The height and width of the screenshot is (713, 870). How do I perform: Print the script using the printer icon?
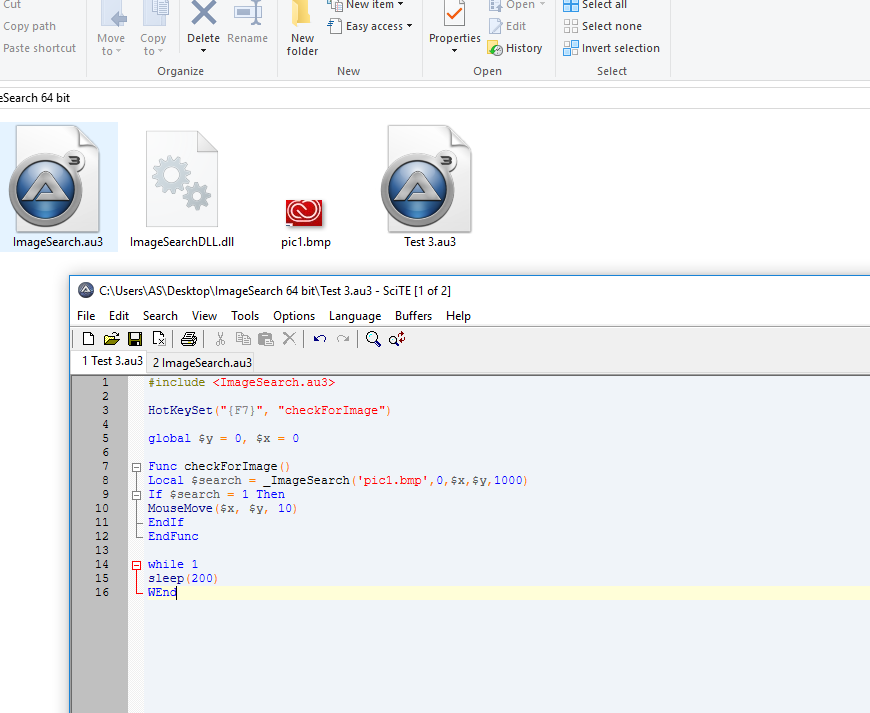point(188,339)
